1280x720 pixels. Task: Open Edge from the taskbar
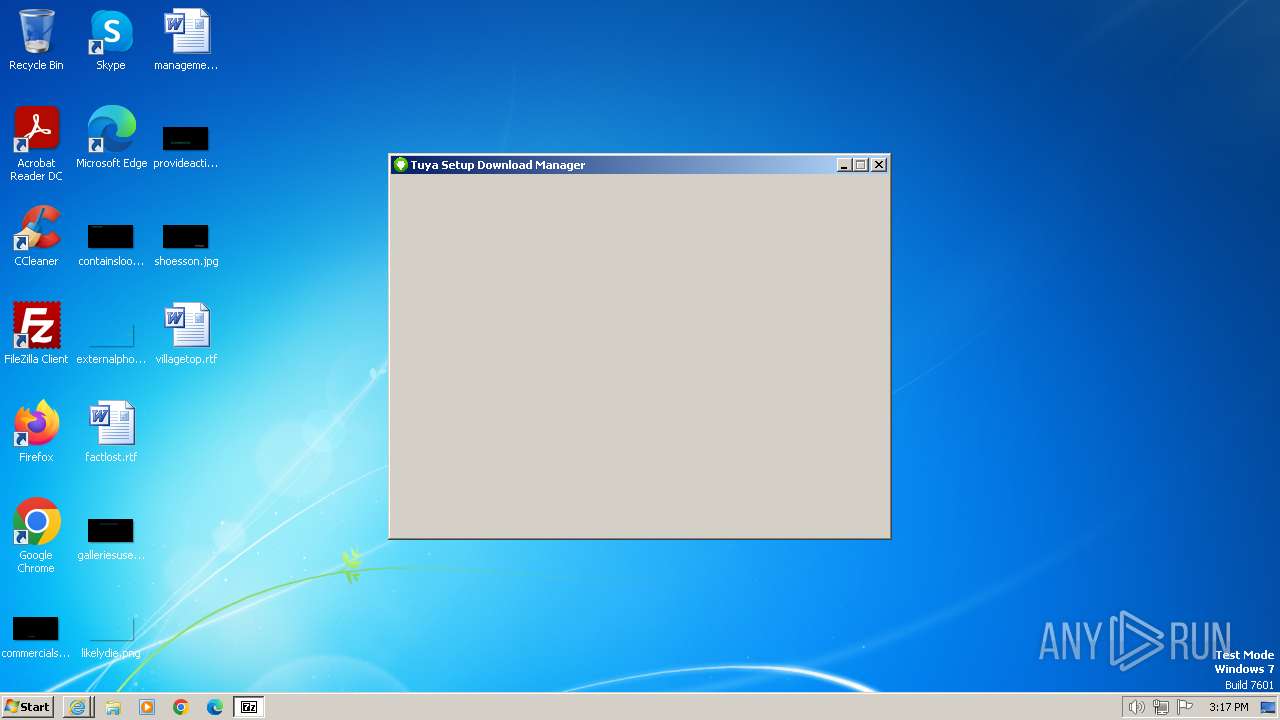coord(215,707)
